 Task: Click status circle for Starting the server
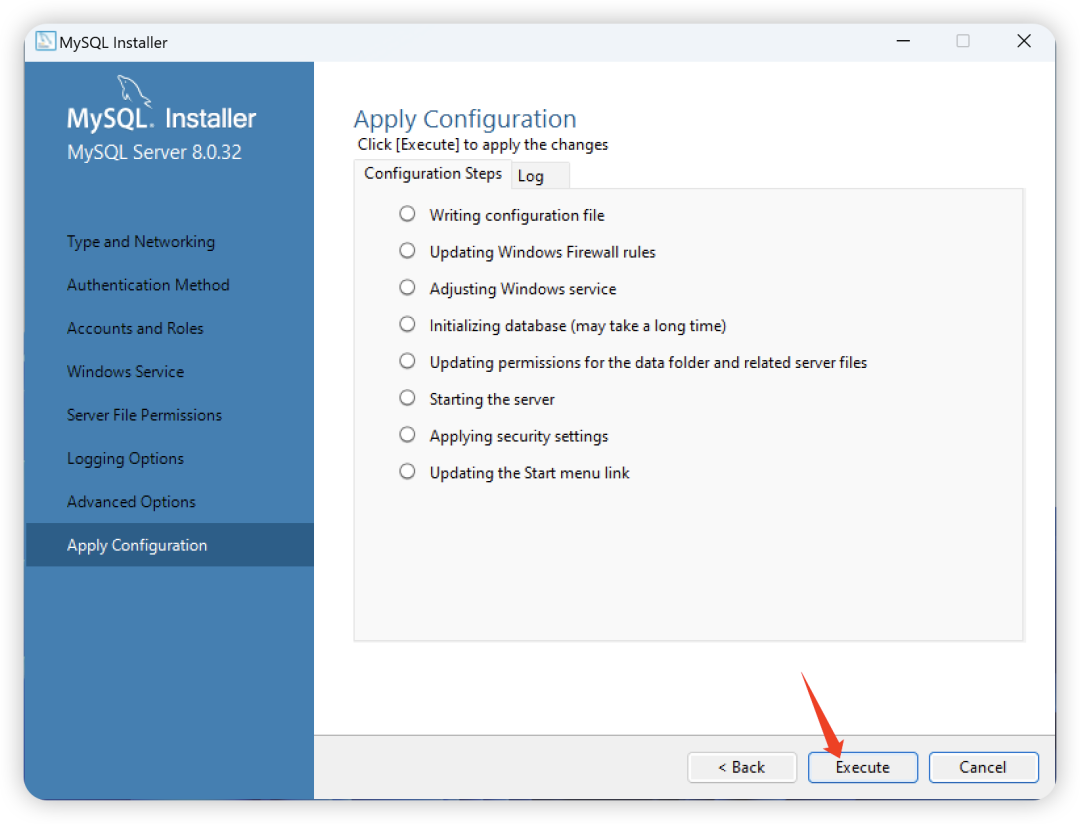[407, 398]
